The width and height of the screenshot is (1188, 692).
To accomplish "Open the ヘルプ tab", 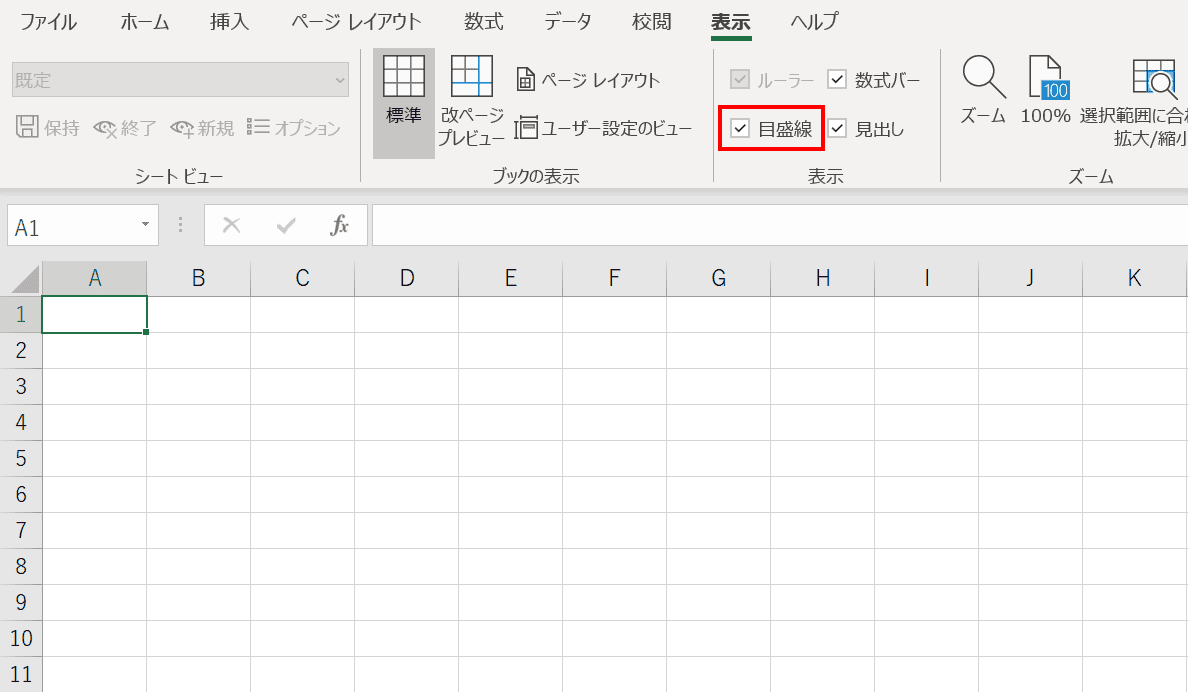I will [x=814, y=21].
